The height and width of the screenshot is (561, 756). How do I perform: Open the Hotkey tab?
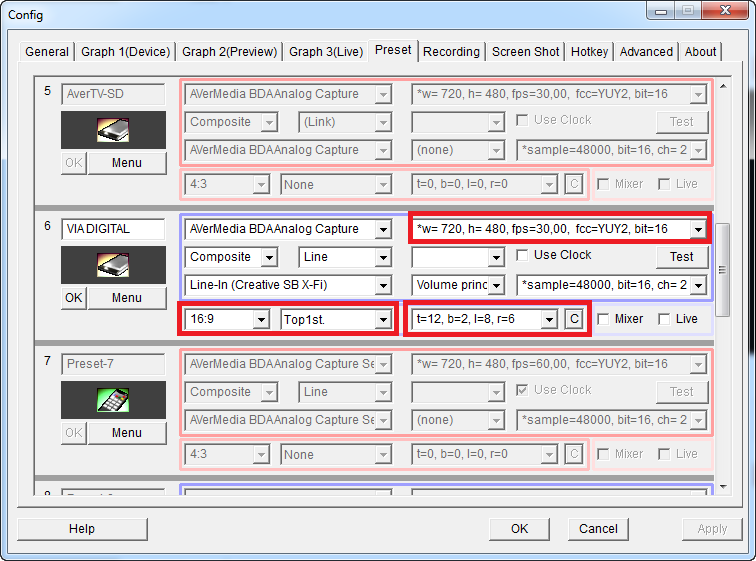point(589,52)
